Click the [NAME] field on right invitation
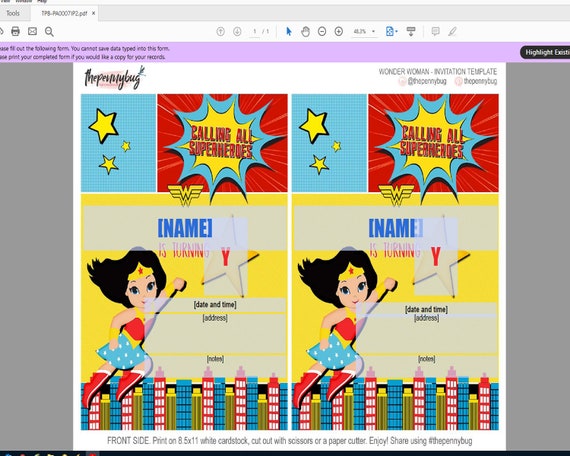Viewport: 570px width, 456px height. pos(396,228)
